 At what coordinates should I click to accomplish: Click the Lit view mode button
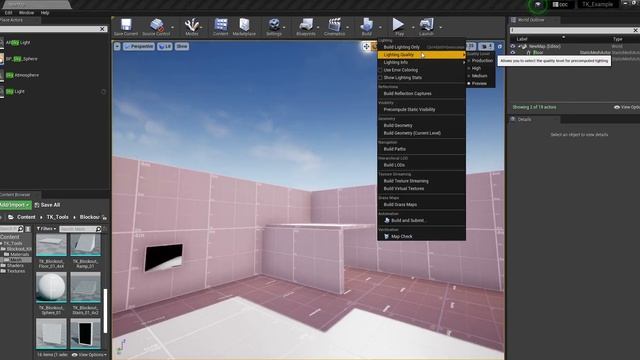[x=165, y=47]
